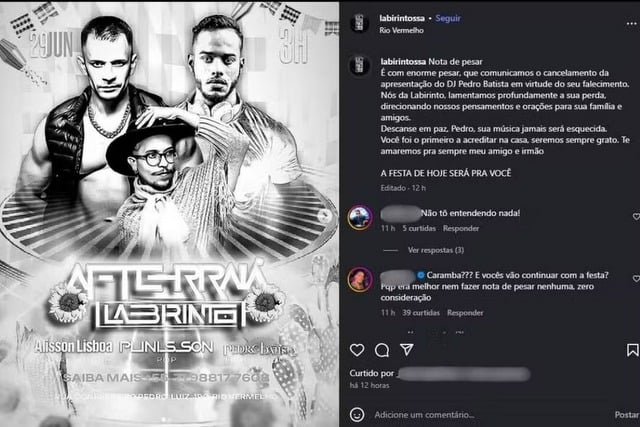Open comments with the speech bubble icon
This screenshot has width=640, height=427.
click(382, 350)
